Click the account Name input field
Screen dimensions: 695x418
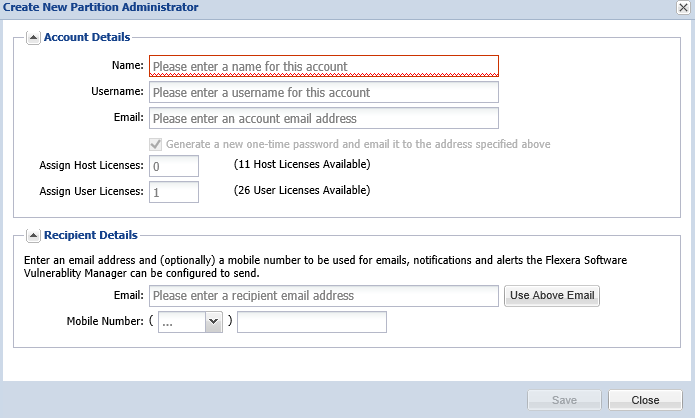[323, 67]
